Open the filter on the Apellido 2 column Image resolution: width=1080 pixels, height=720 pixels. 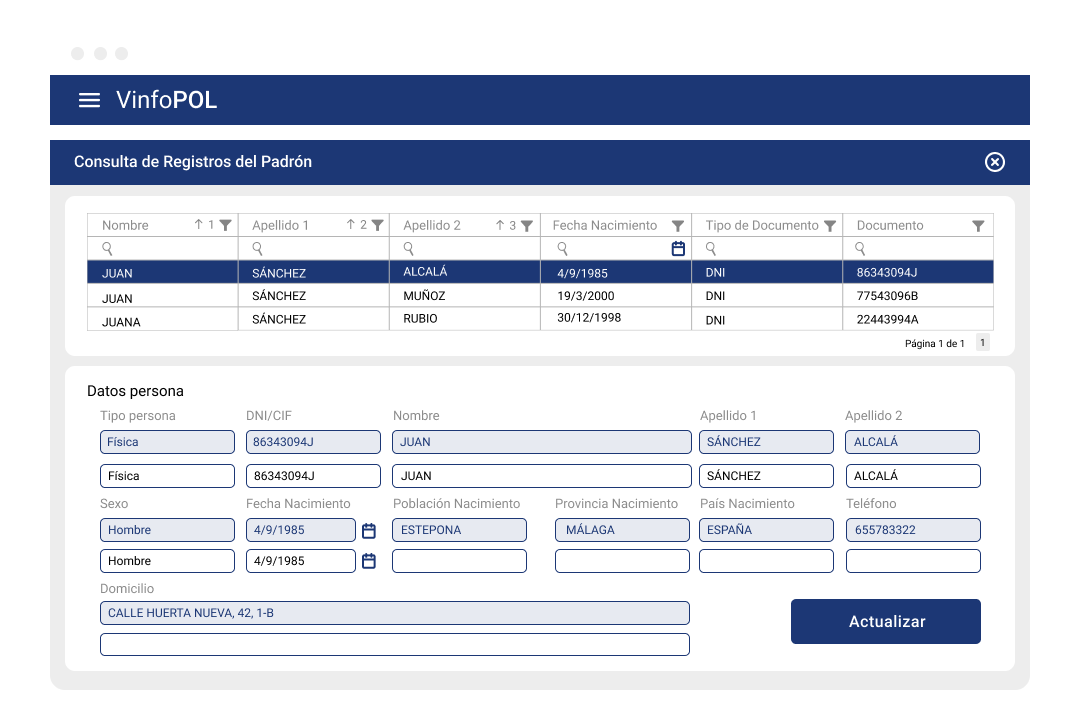(527, 226)
